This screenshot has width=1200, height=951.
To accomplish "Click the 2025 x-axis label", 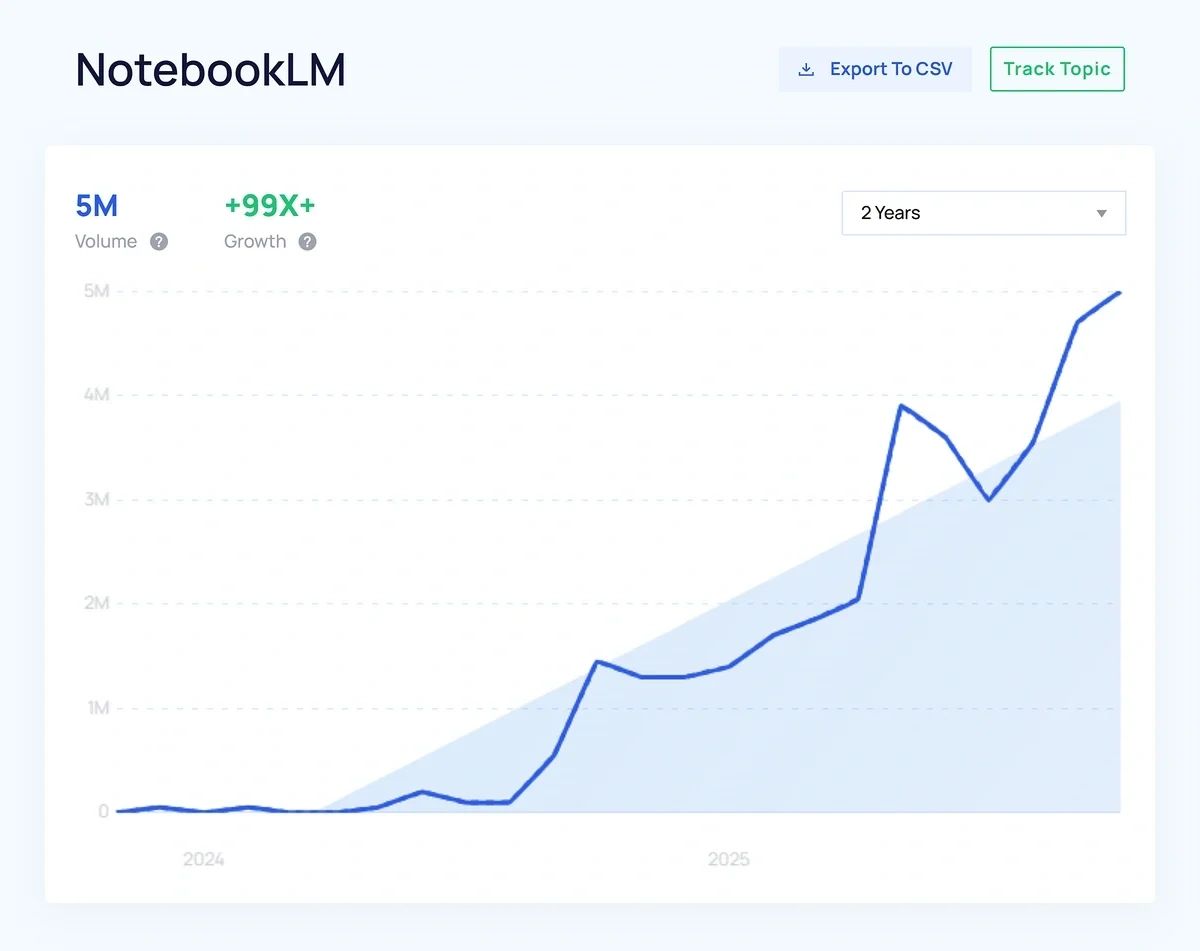I will 729,859.
